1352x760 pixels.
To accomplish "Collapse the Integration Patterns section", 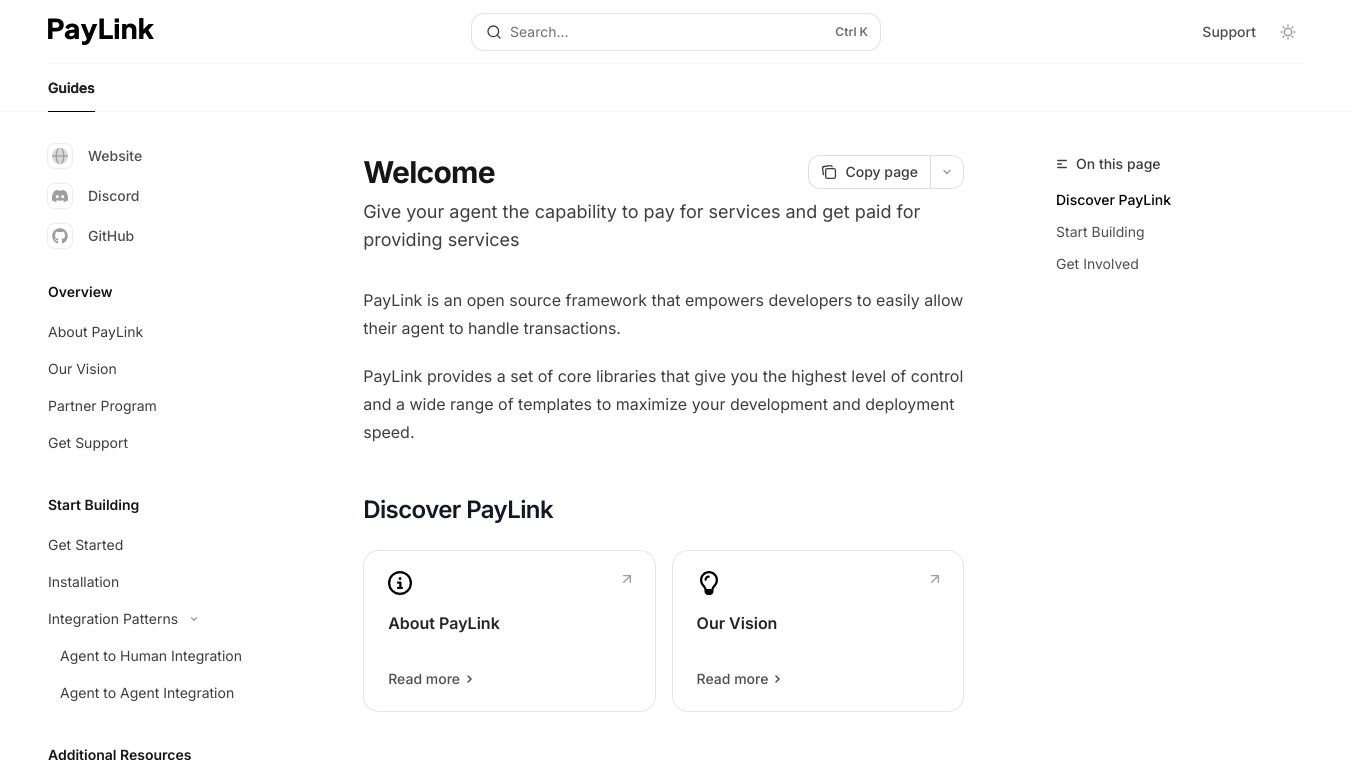I will click(194, 619).
